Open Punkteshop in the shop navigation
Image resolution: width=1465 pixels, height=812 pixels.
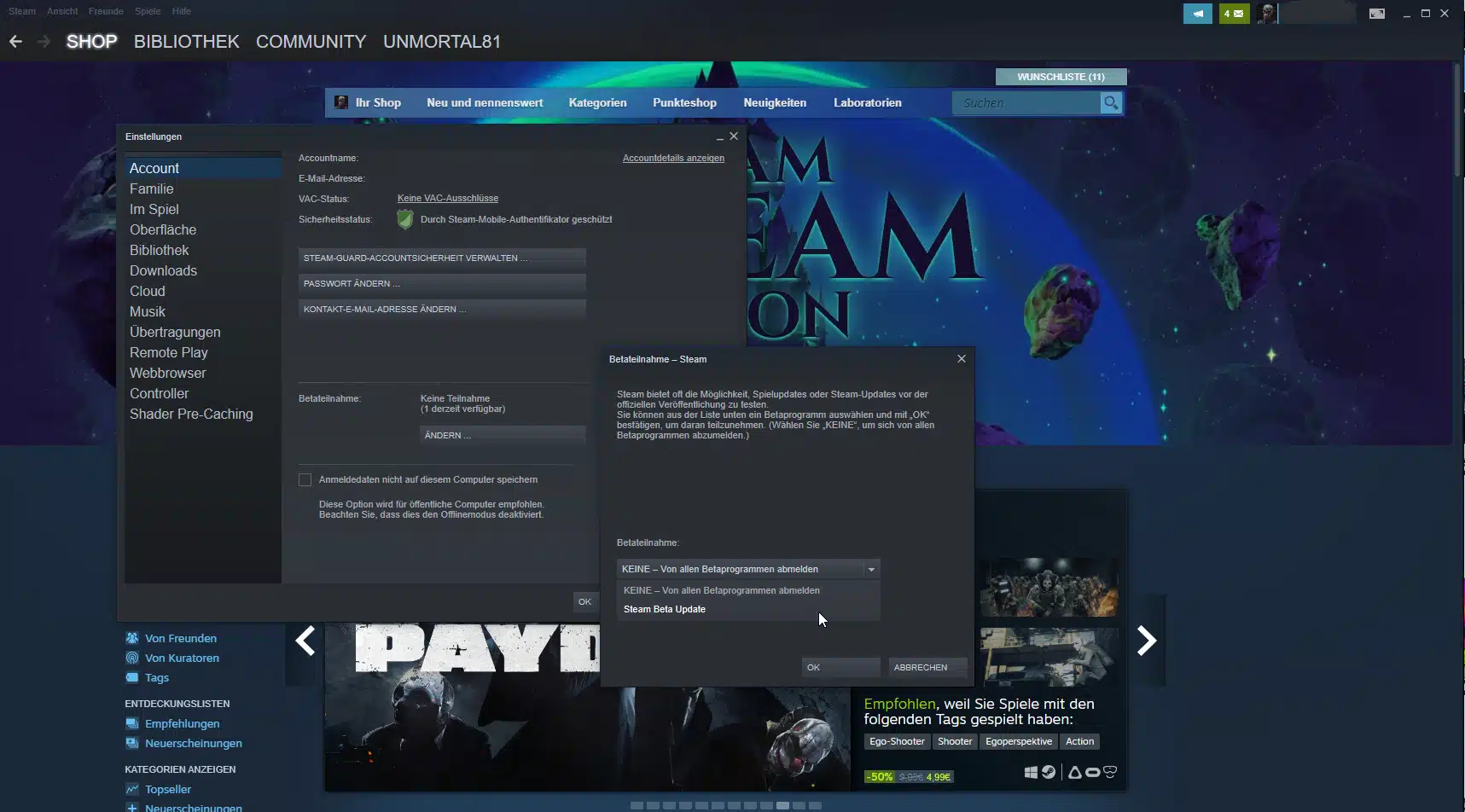684,102
